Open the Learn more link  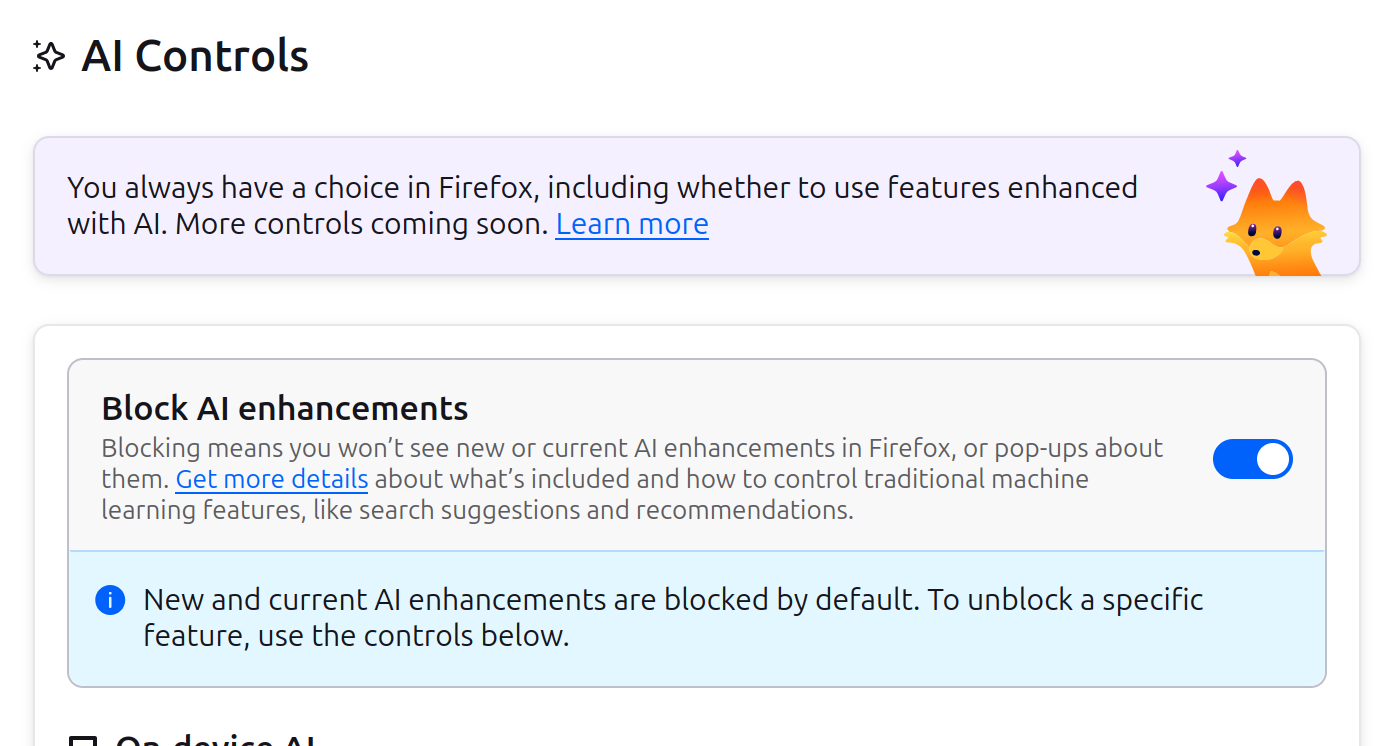(x=632, y=224)
